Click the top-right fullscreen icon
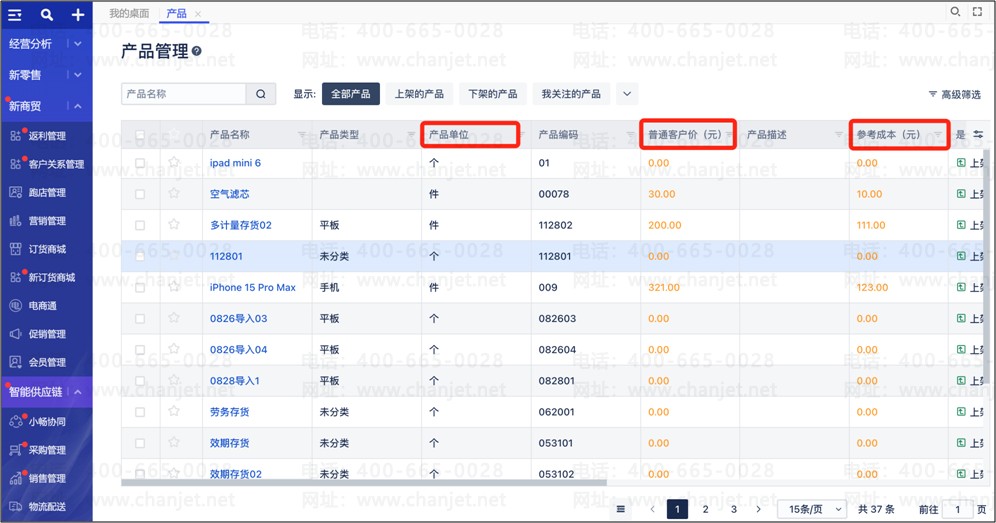The image size is (996, 523). [x=978, y=11]
